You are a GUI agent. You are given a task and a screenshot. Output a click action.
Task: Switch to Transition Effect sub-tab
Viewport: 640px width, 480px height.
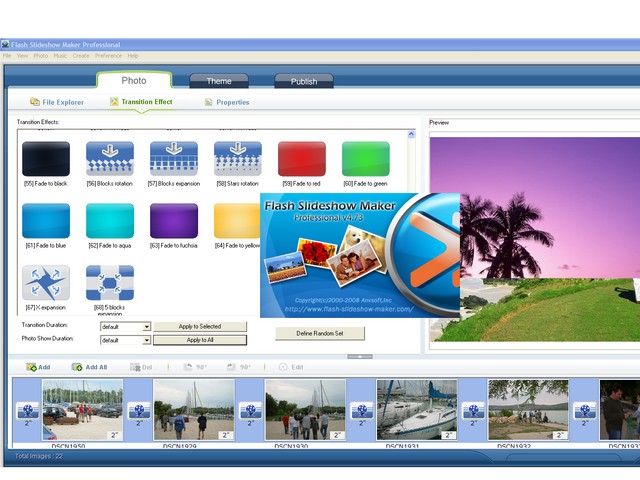tap(141, 102)
